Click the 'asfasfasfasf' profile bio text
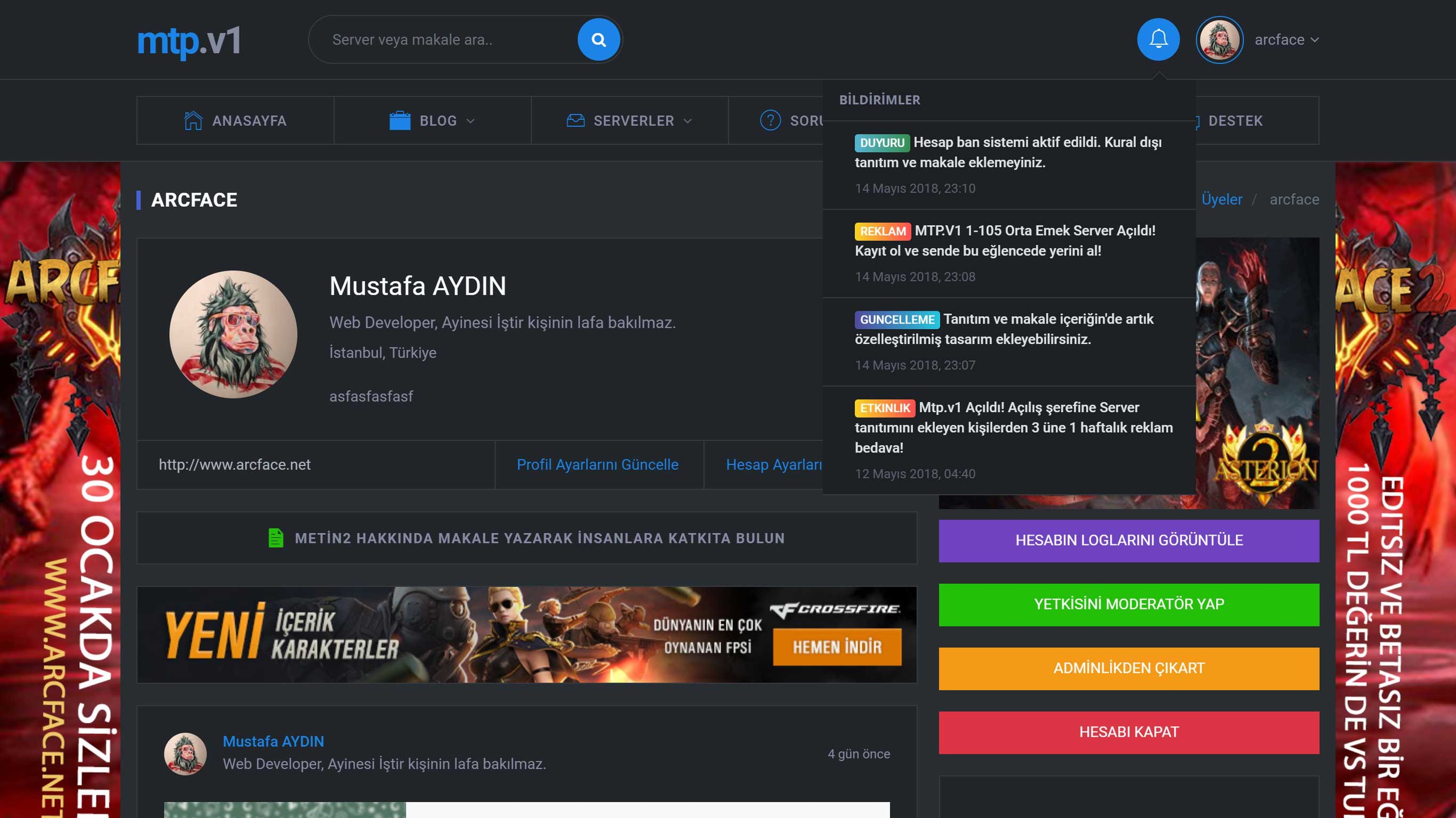1456x818 pixels. coord(371,397)
